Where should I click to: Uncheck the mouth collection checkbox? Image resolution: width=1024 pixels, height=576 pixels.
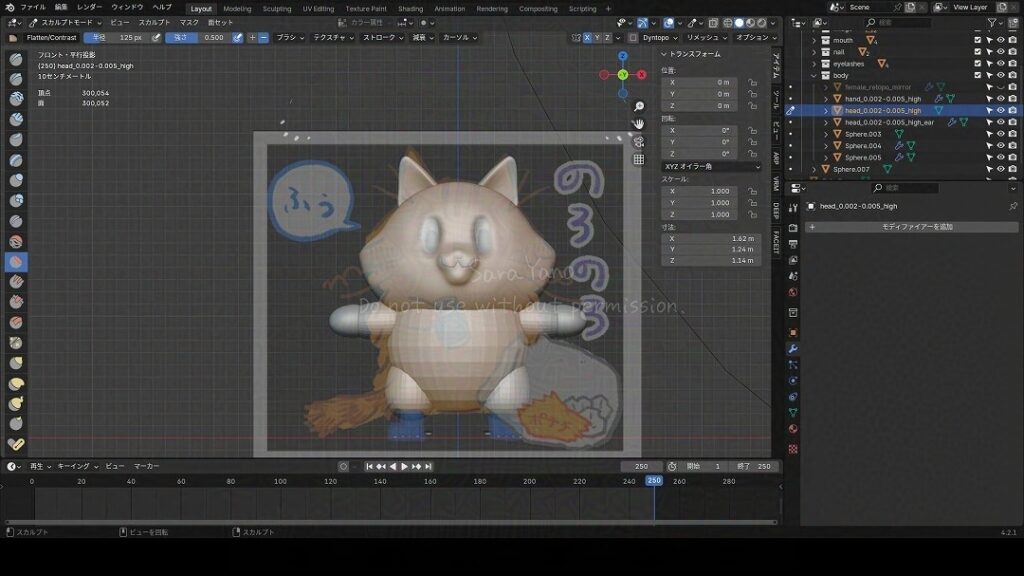click(x=978, y=41)
